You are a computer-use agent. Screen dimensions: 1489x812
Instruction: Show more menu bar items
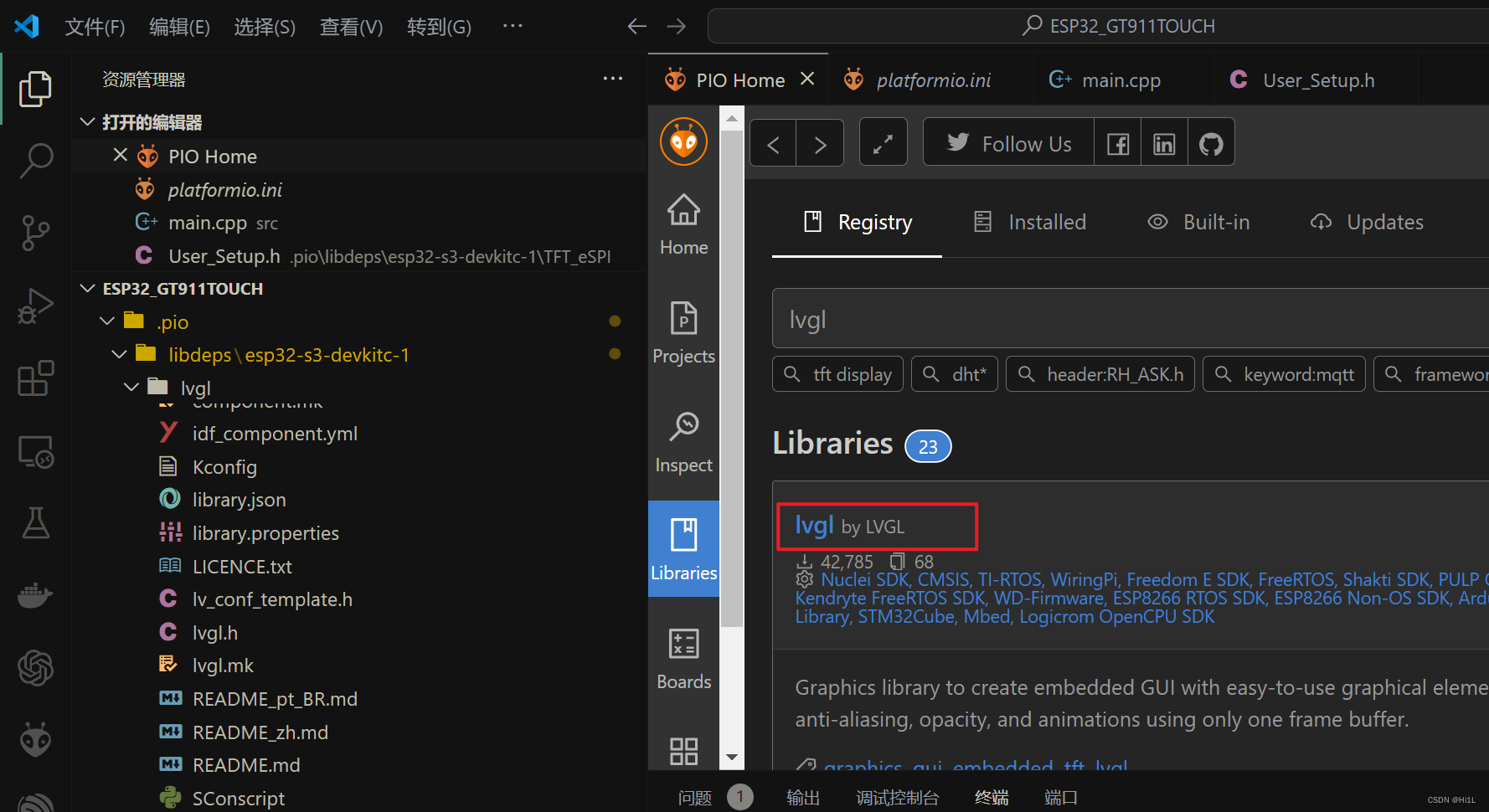513,27
